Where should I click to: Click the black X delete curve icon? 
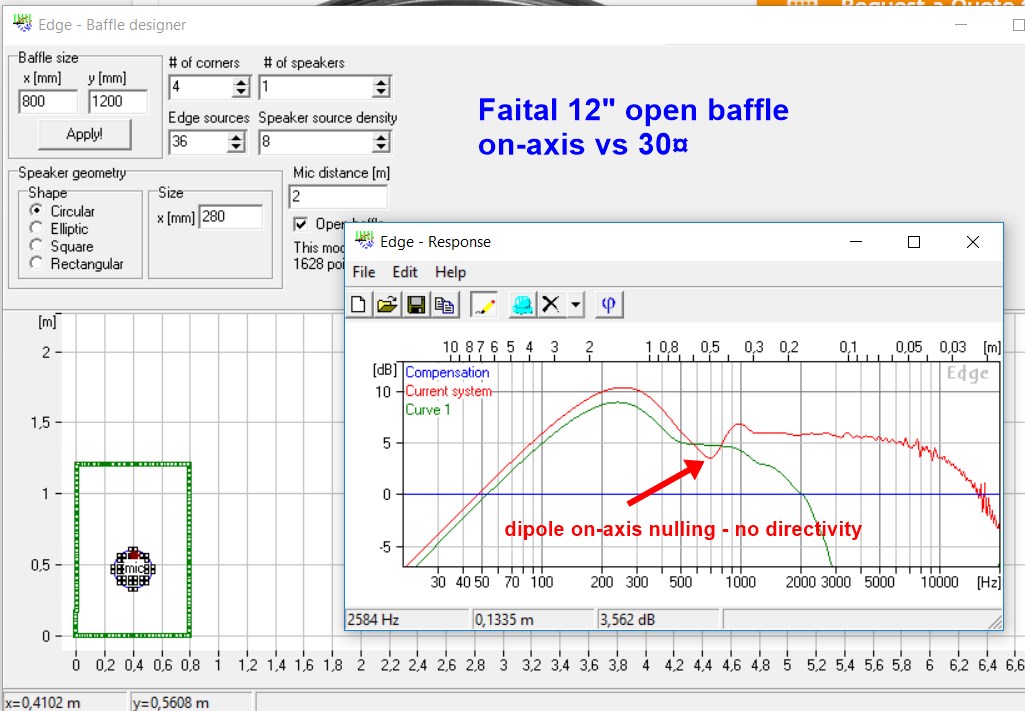[551, 305]
